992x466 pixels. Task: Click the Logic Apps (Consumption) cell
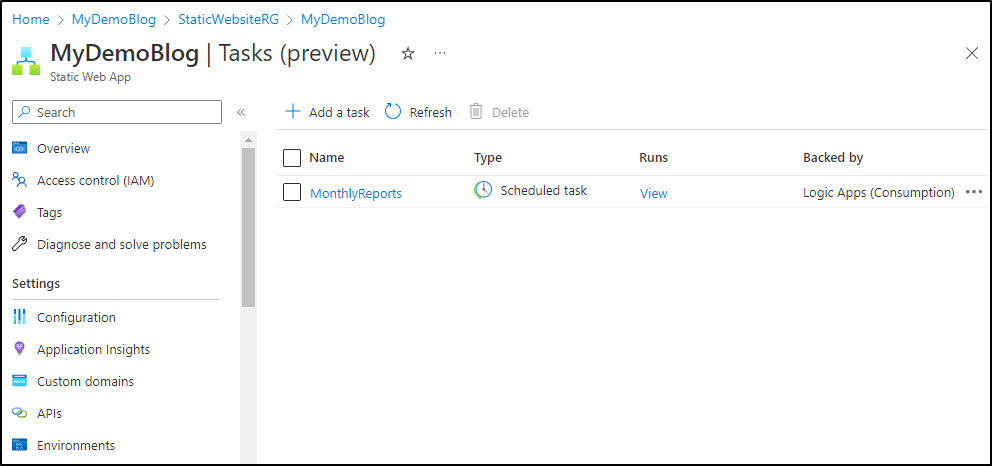[879, 193]
